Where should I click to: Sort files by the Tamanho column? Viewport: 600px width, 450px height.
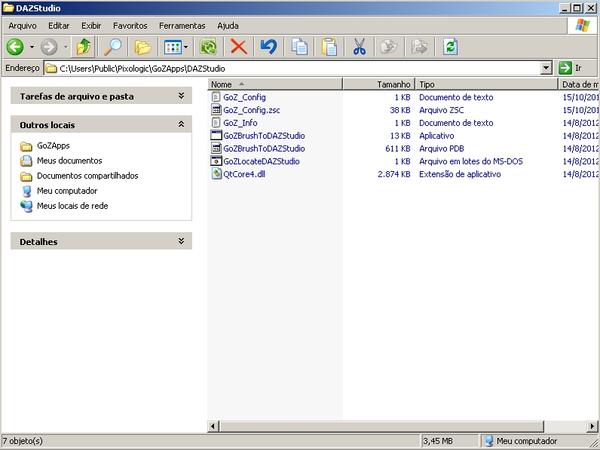[x=378, y=84]
